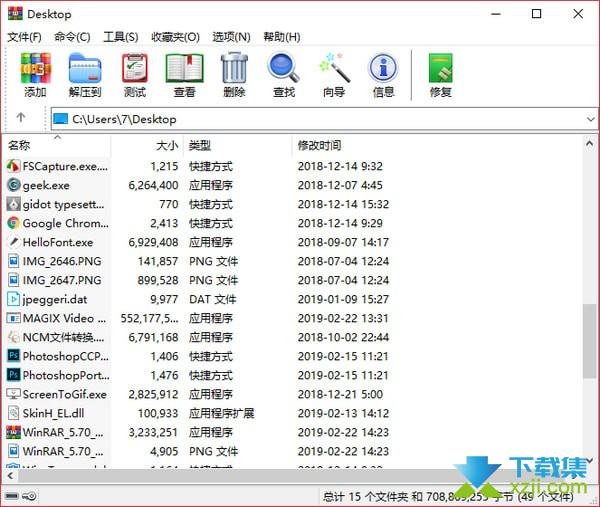Click the Google Chrome shortcut icon
The image size is (600, 507).
point(13,223)
